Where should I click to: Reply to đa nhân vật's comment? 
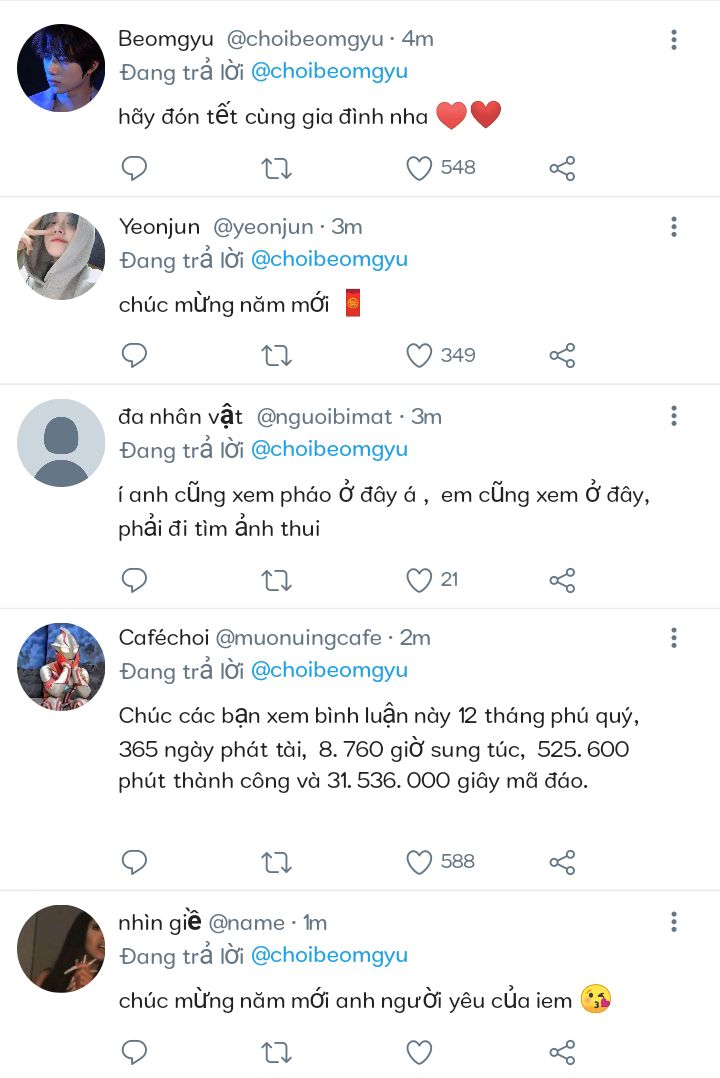click(x=134, y=580)
